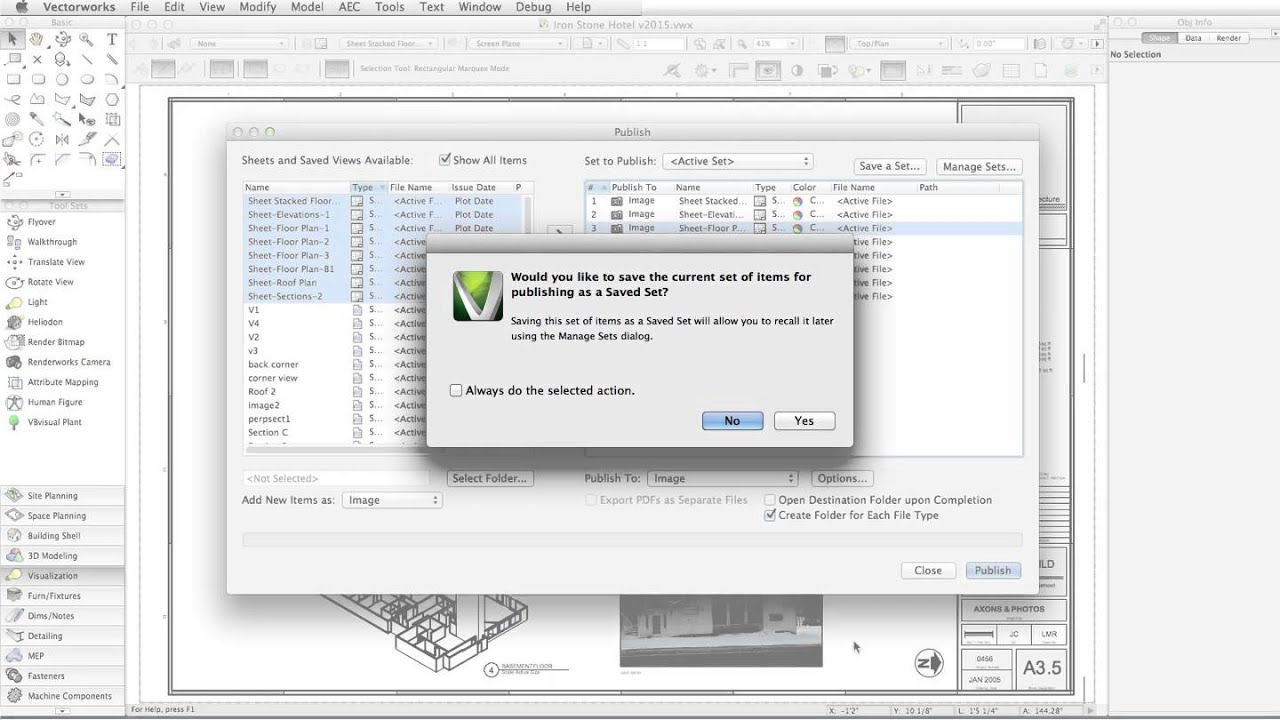The height and width of the screenshot is (720, 1280).
Task: Choose the Flyover tool in Visualization set
Action: click(41, 222)
